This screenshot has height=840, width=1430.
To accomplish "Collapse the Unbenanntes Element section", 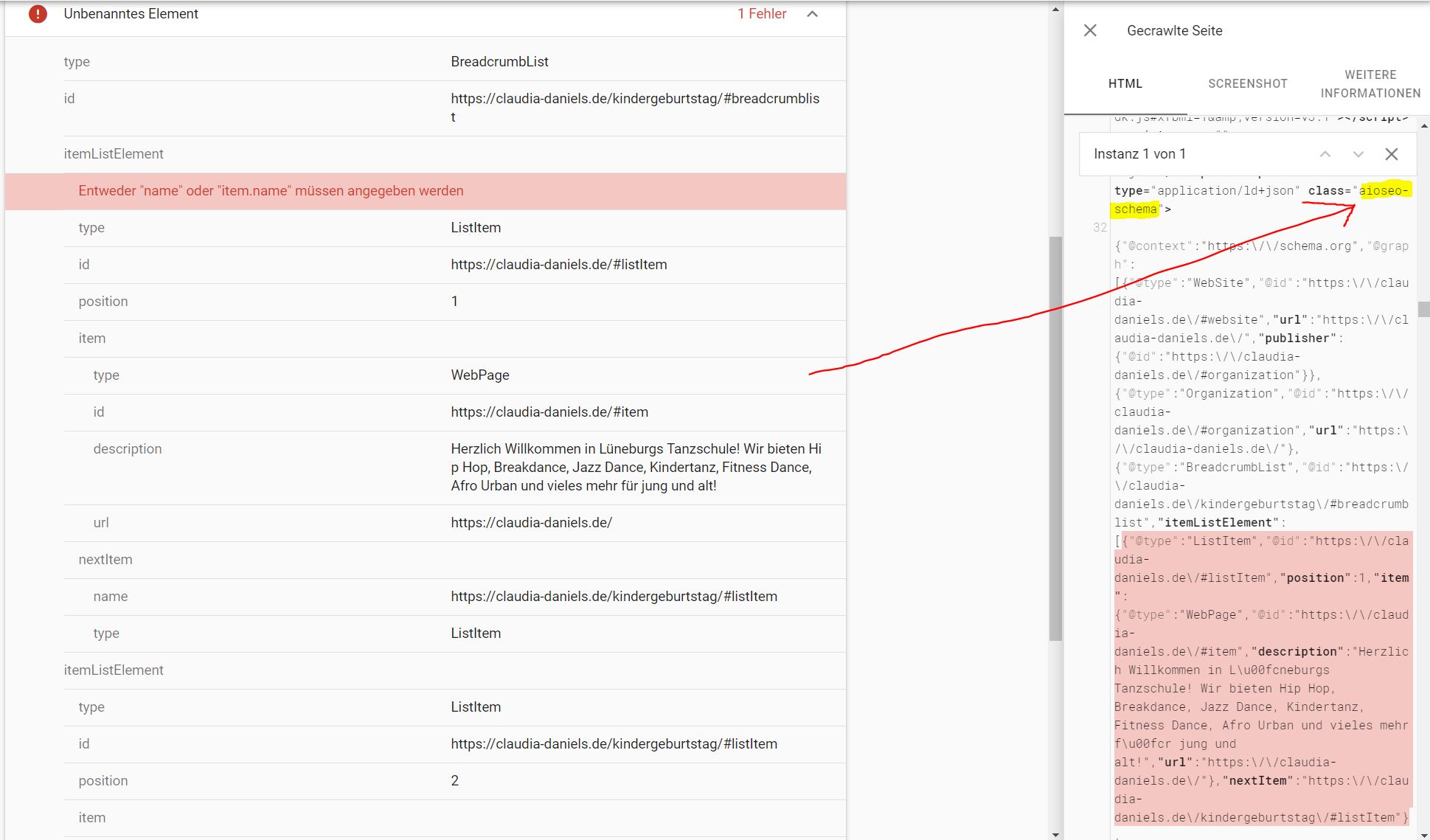I will [x=812, y=14].
